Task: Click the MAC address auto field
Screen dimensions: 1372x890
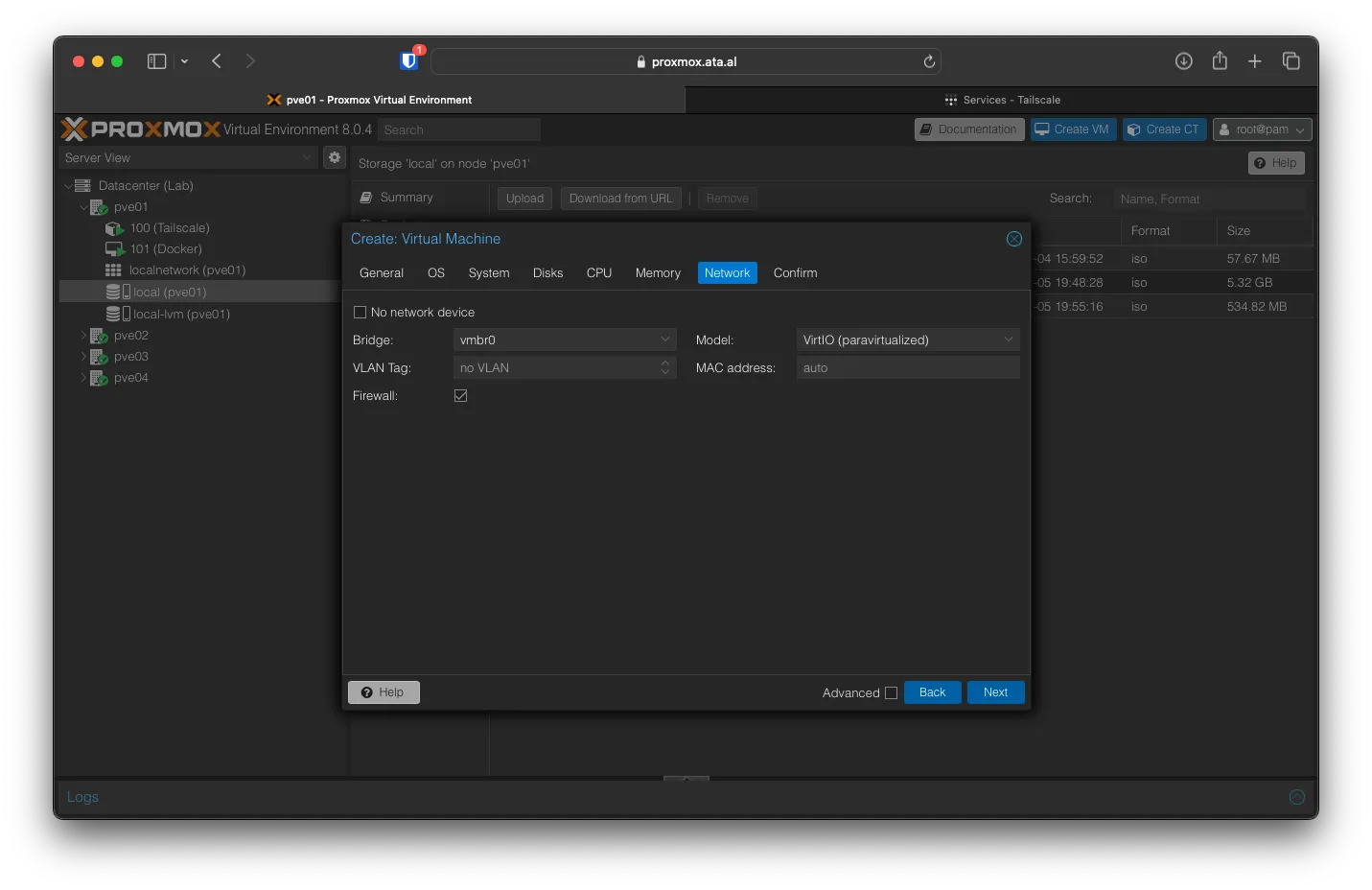Action: 908,367
